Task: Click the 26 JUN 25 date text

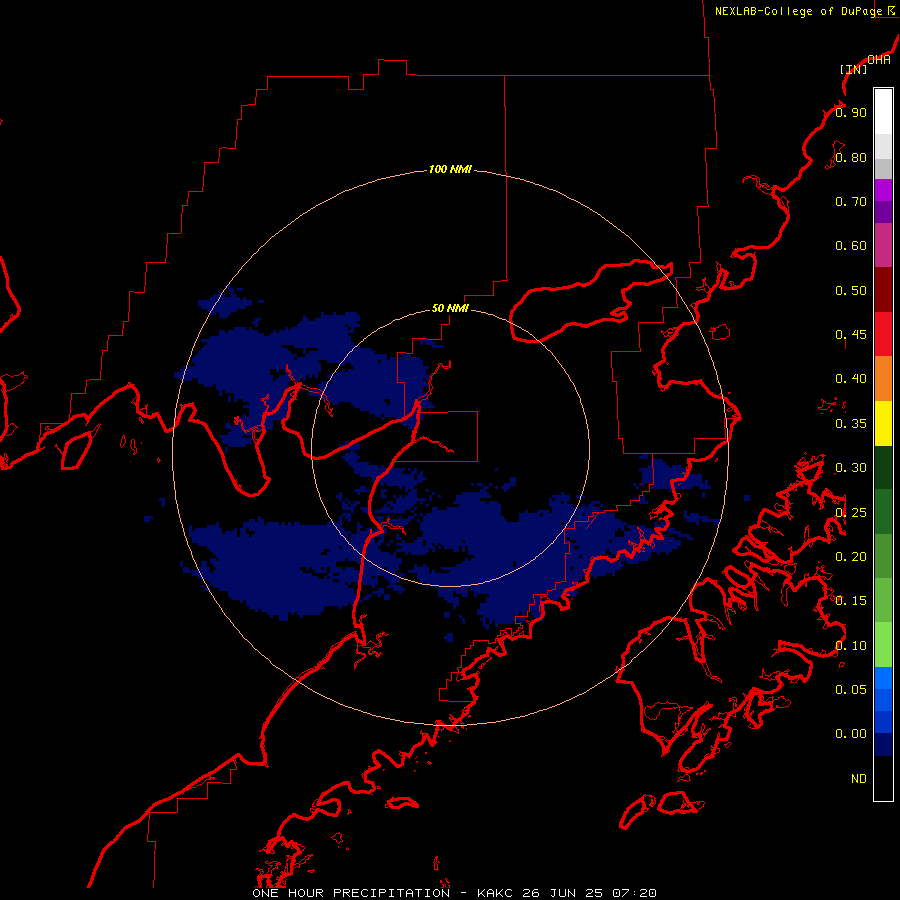Action: point(563,893)
